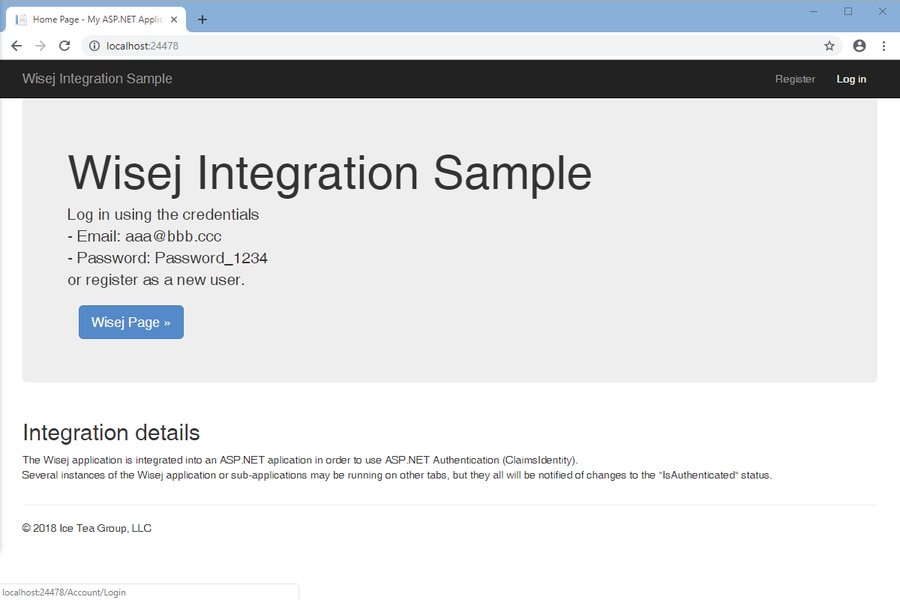The width and height of the screenshot is (900, 600).
Task: Open the Chrome profile account icon
Action: pyautogui.click(x=859, y=46)
